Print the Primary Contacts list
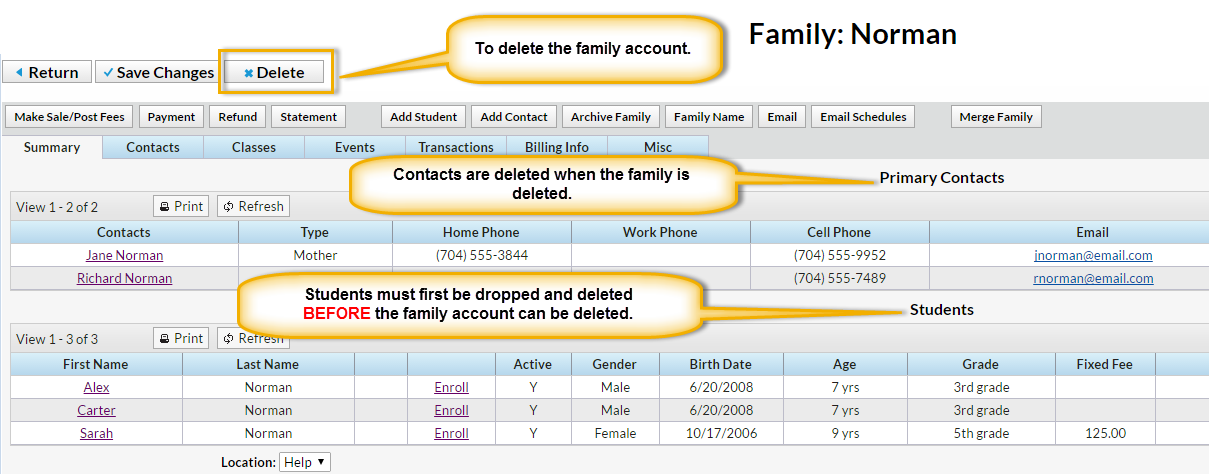Viewport: 1209px width, 474px height. [181, 206]
